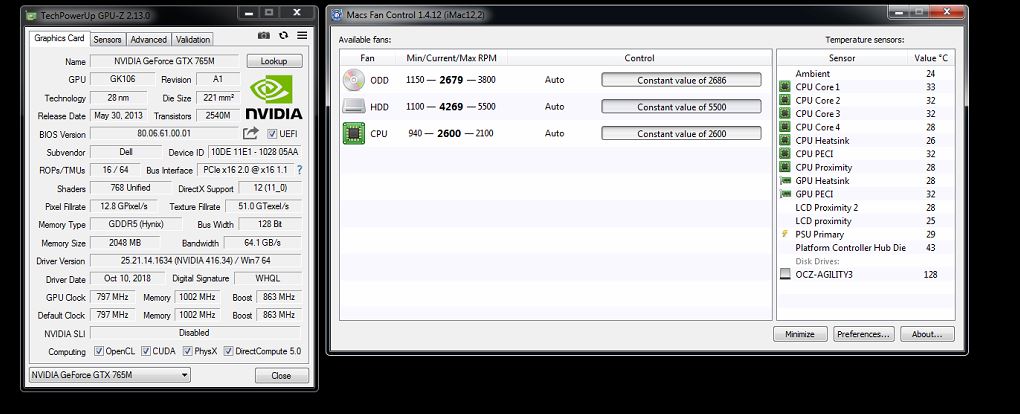This screenshot has height=414, width=1020.
Task: Click the Close button in GPU-Z
Action: [x=281, y=376]
